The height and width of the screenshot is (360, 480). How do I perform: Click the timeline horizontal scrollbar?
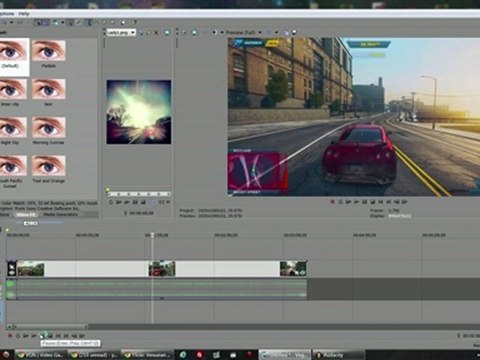point(50,327)
